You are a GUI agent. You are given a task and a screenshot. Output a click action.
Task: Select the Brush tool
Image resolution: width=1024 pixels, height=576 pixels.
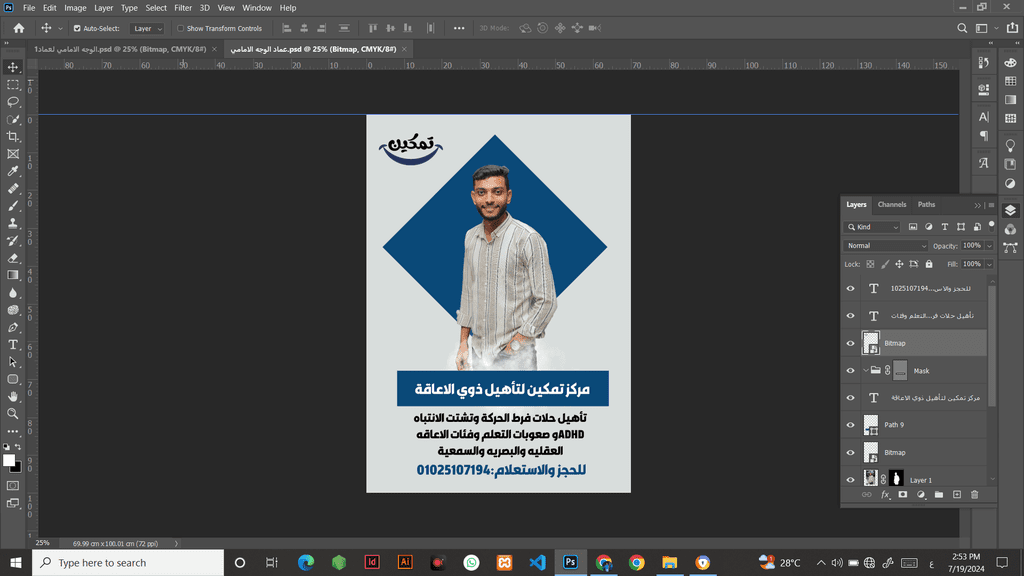click(13, 206)
